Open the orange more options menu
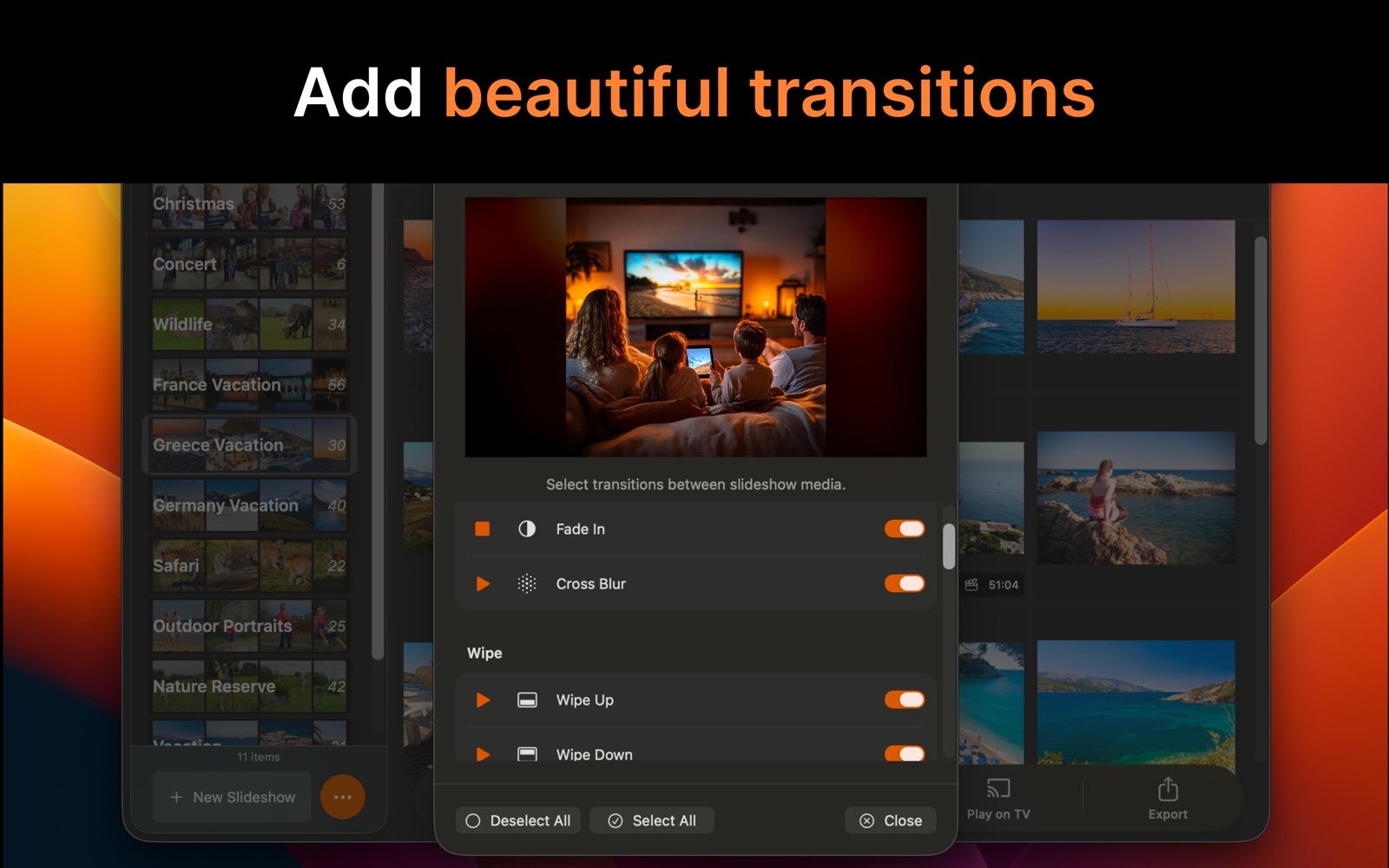The width and height of the screenshot is (1389, 868). [x=343, y=797]
